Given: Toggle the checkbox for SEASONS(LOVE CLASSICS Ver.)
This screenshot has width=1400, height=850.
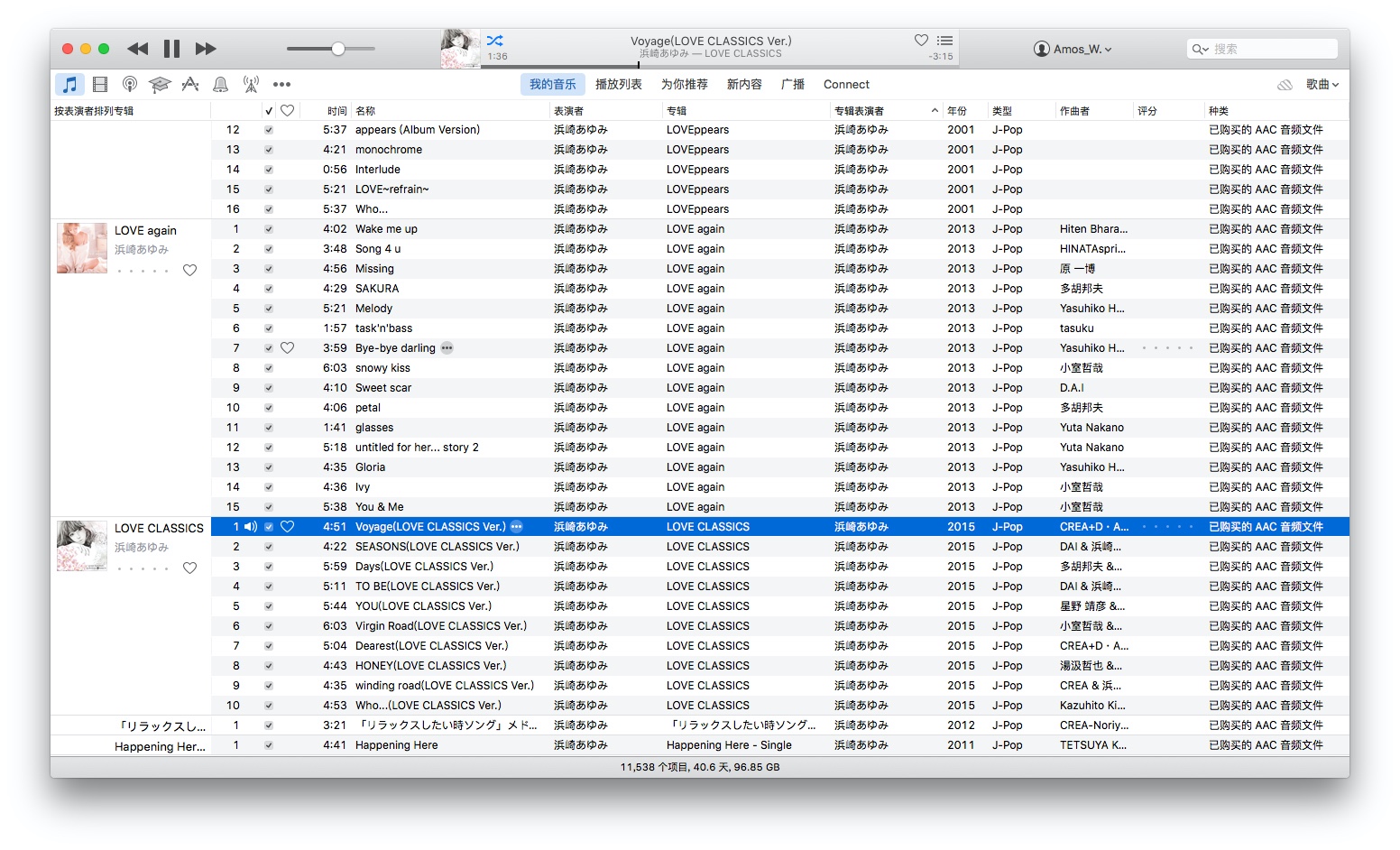Looking at the screenshot, I should pos(269,547).
